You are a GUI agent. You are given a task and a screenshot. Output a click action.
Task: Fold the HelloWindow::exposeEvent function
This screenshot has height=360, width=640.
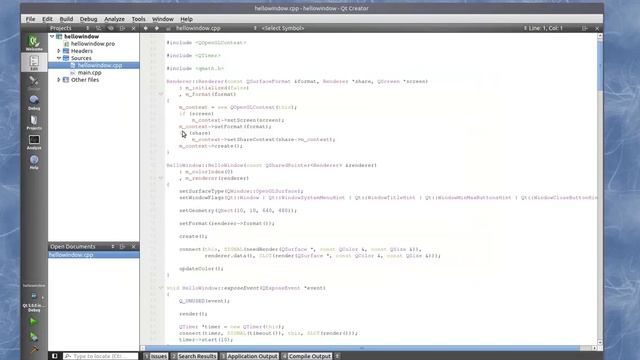(161, 288)
